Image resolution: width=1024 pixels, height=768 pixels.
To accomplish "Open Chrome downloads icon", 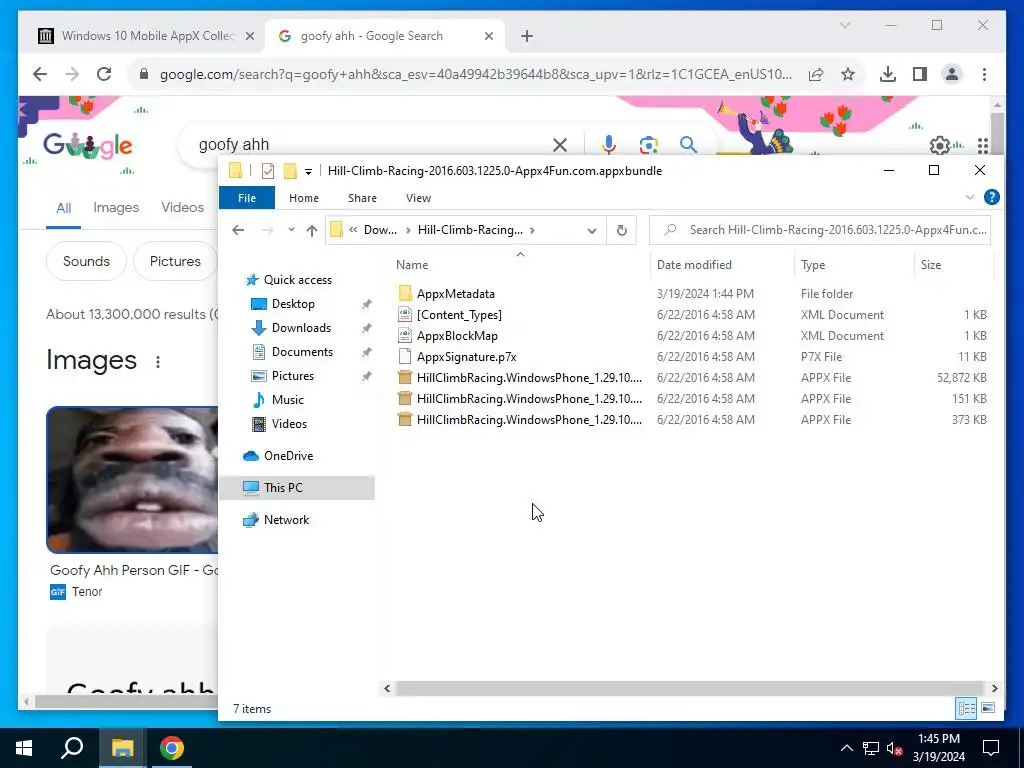I will [888, 74].
